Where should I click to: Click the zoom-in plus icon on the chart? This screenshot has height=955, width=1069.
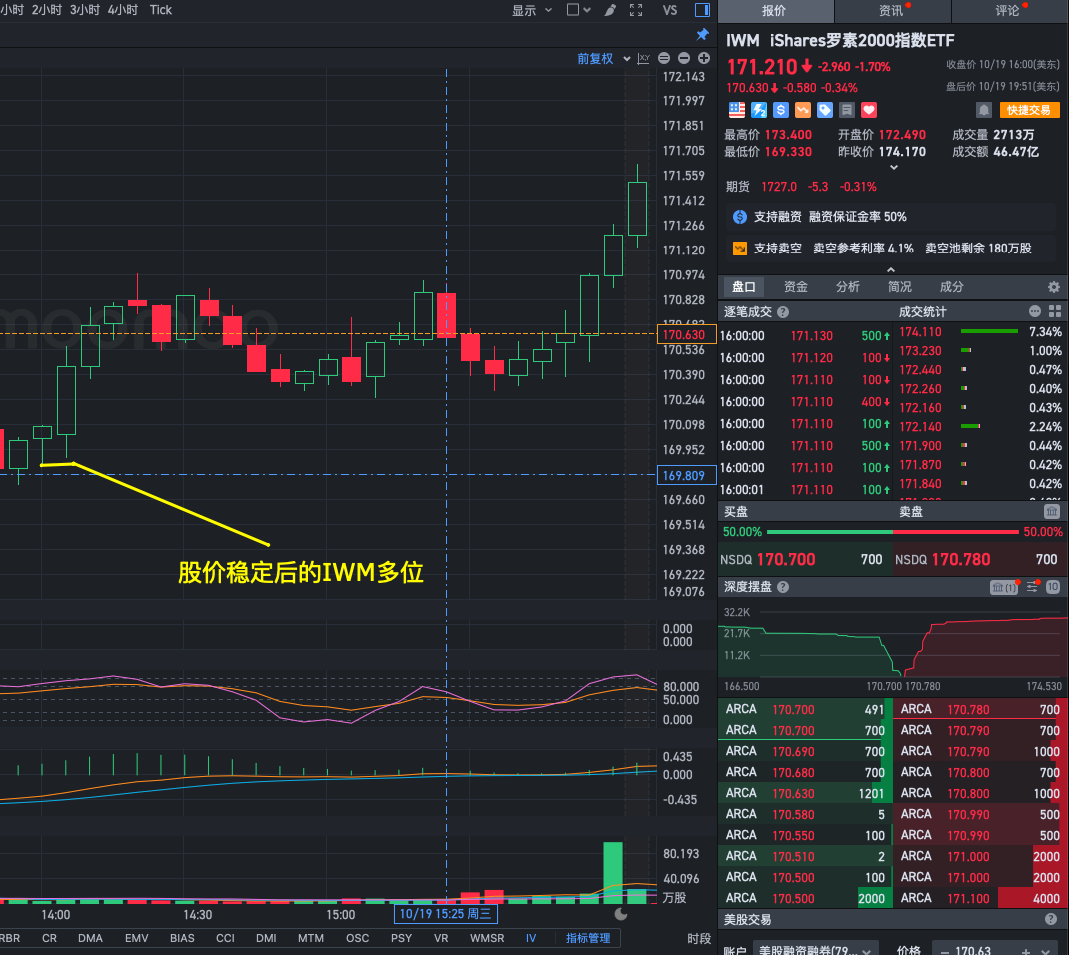tap(703, 59)
